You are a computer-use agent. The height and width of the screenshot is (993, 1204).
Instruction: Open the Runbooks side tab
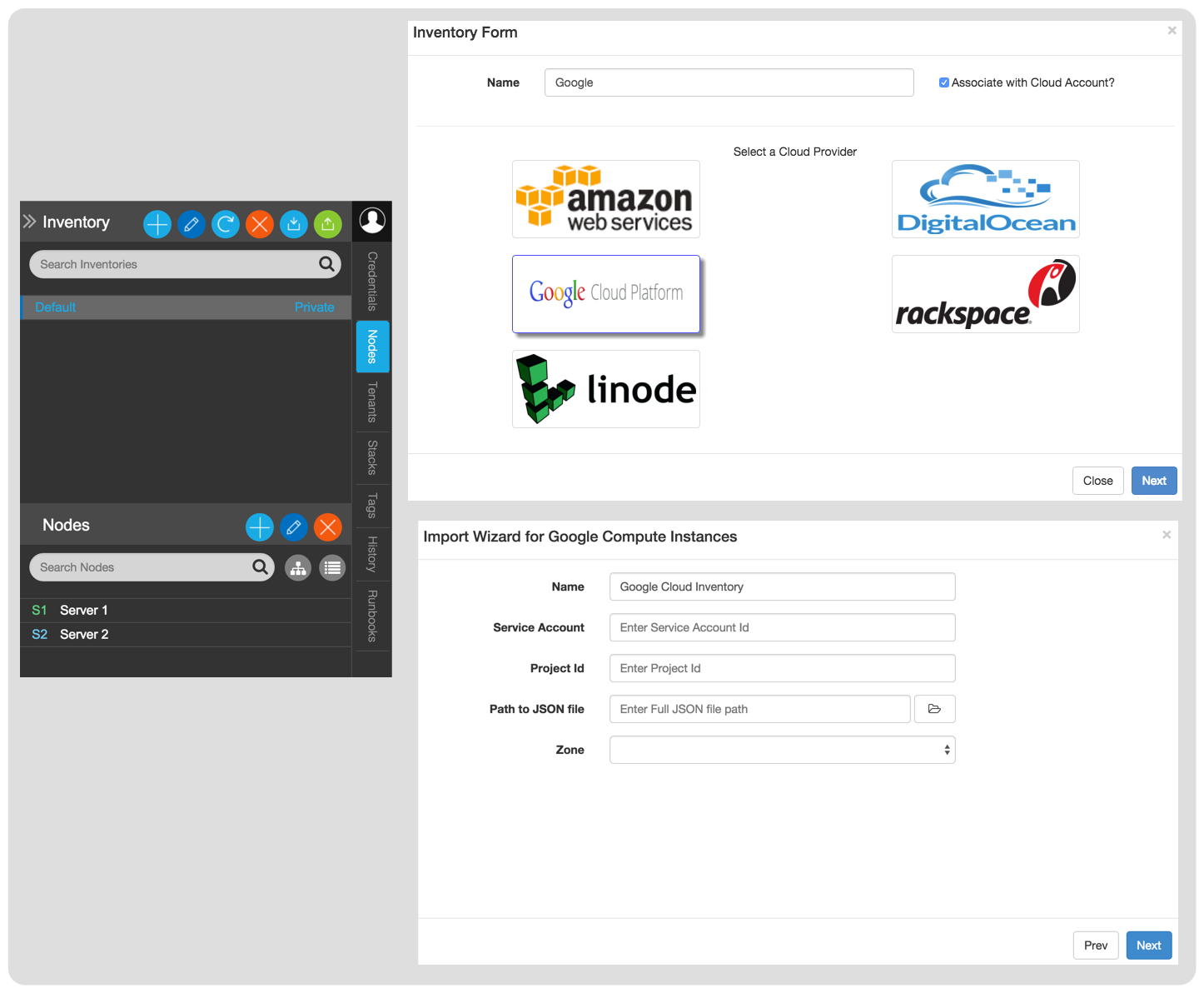pos(372,616)
